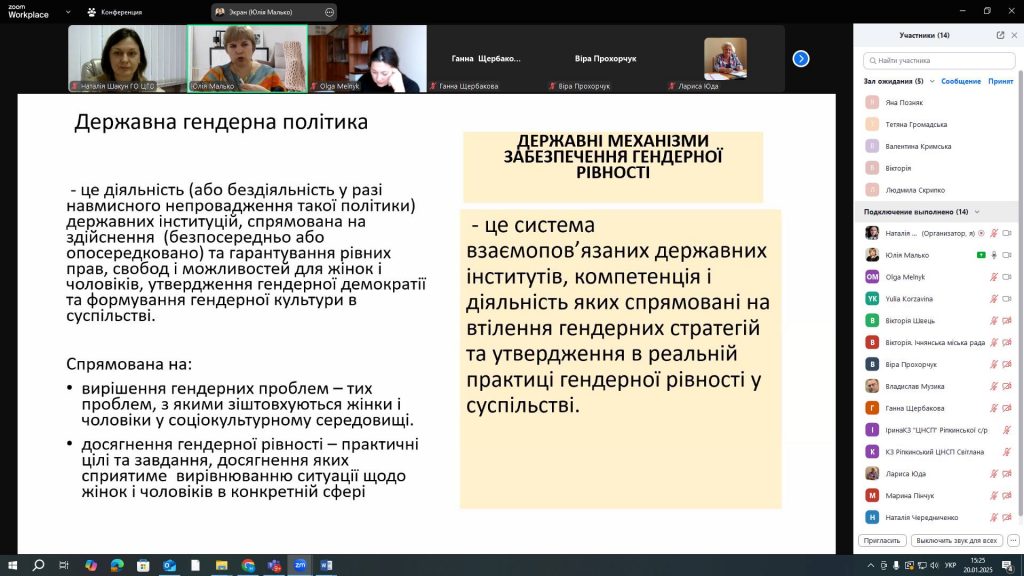Open options for Юлія Малько's screen share
The image size is (1024, 576).
click(329, 12)
